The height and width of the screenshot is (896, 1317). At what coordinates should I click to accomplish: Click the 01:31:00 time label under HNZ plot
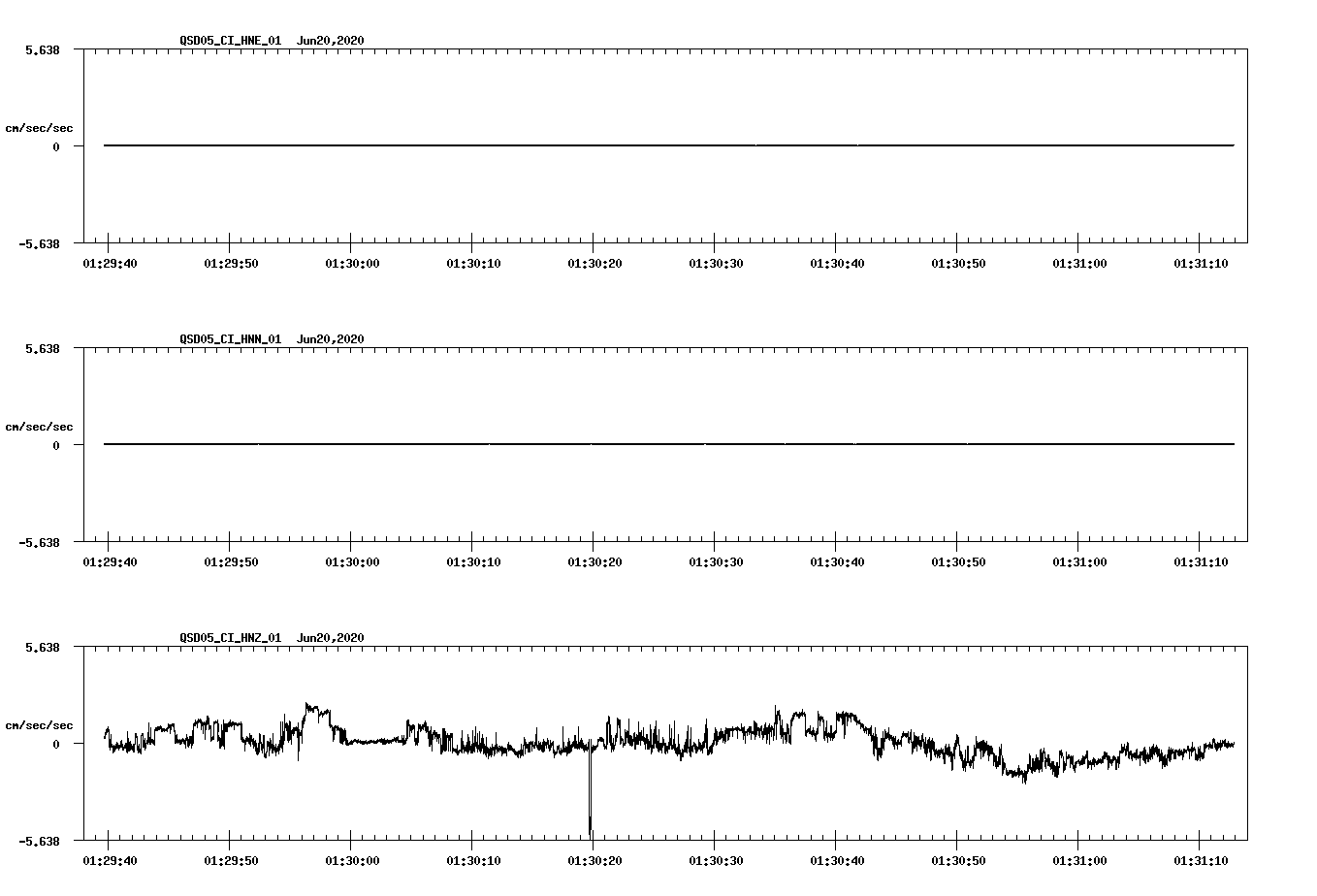coord(1078,860)
